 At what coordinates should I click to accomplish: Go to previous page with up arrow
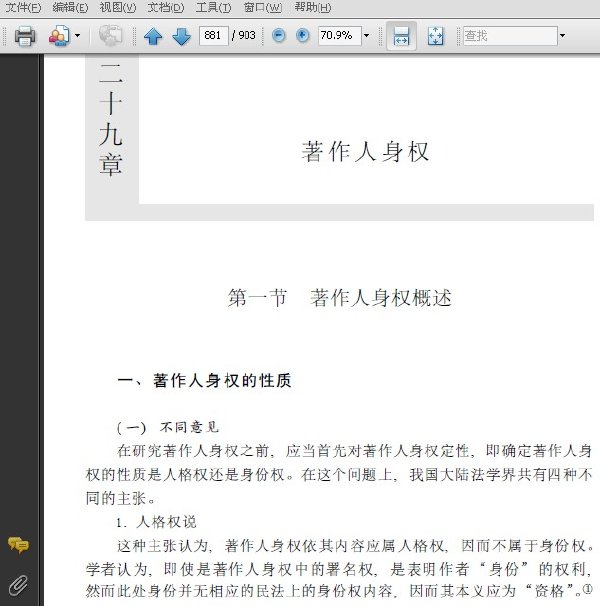(153, 36)
